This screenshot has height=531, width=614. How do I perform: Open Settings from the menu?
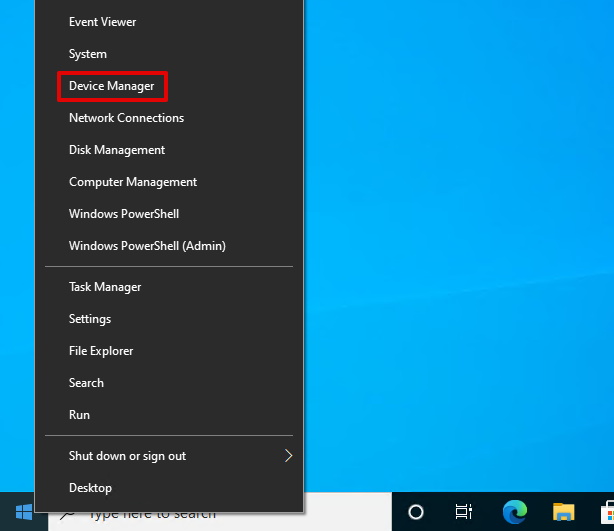[169, 319]
